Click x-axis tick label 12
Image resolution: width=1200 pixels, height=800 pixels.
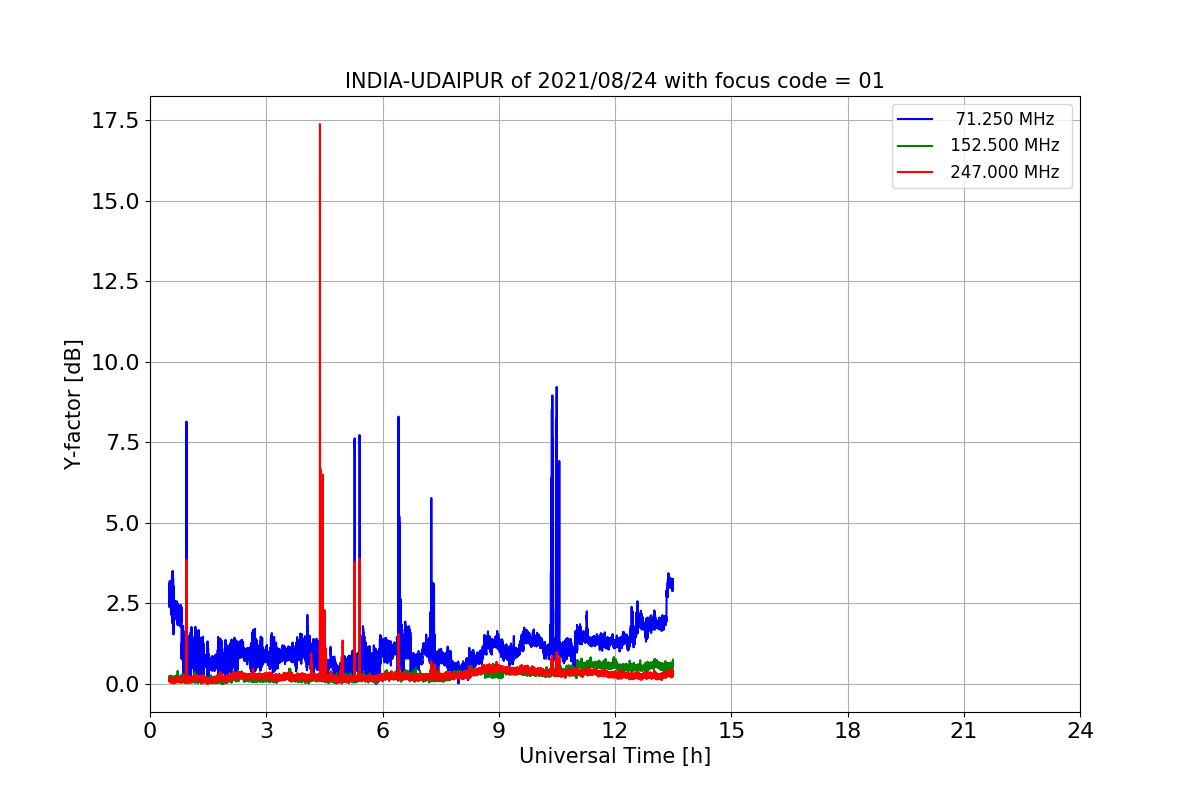click(615, 731)
